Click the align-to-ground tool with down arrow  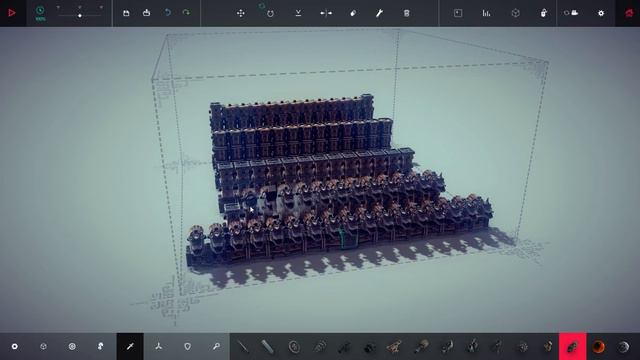pos(298,13)
